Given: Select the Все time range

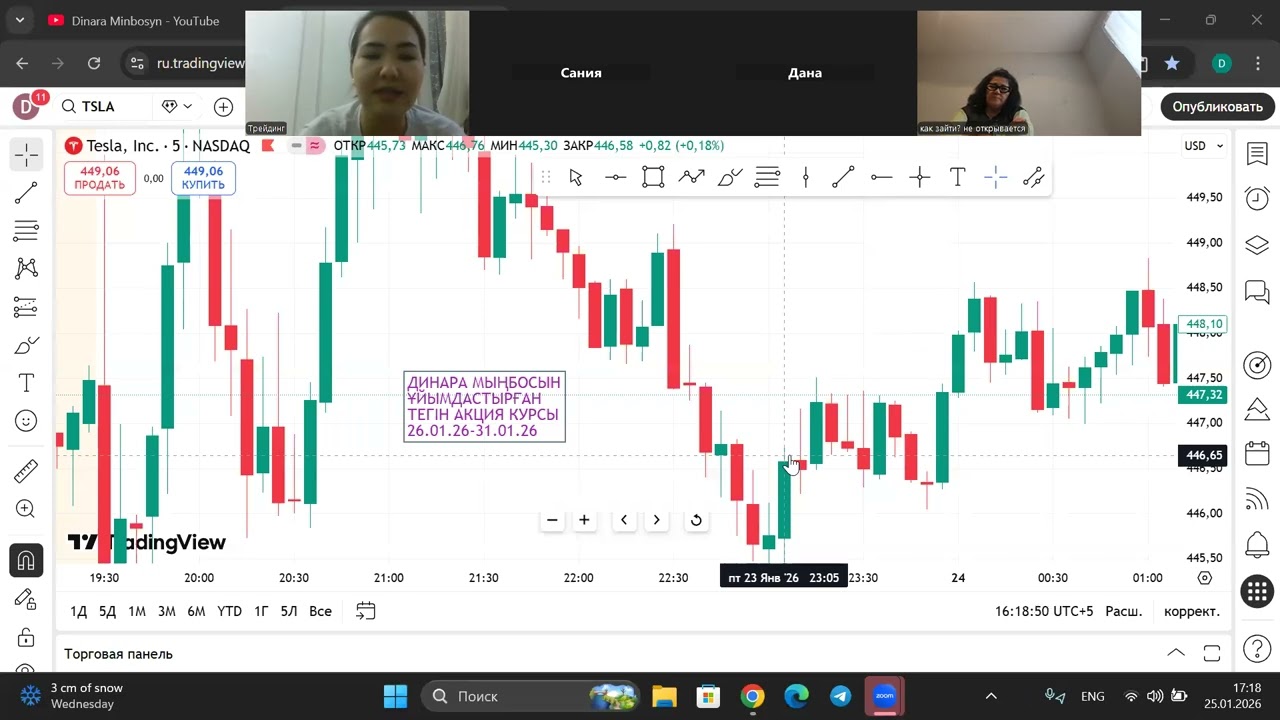Looking at the screenshot, I should (320, 611).
